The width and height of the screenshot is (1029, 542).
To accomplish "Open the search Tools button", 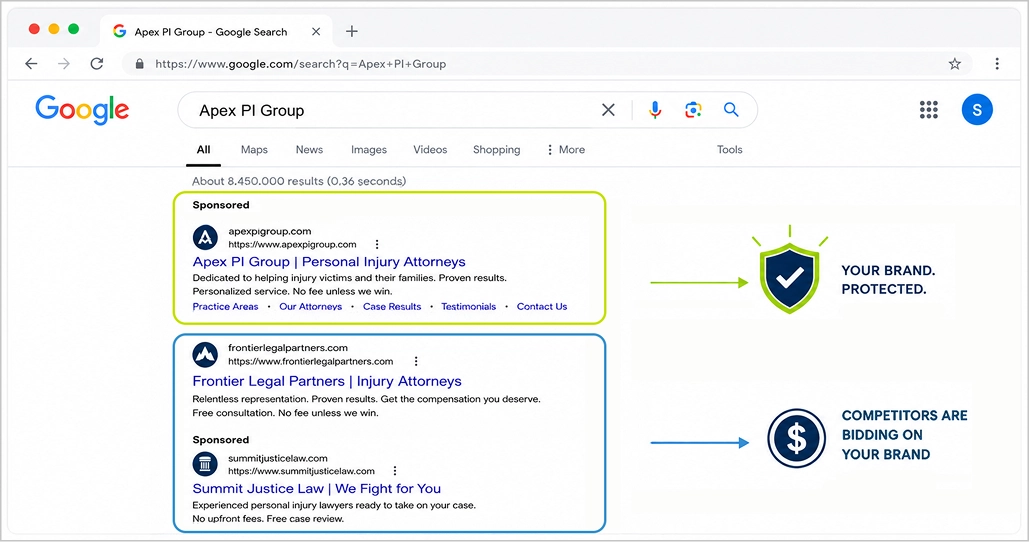I will pos(730,150).
